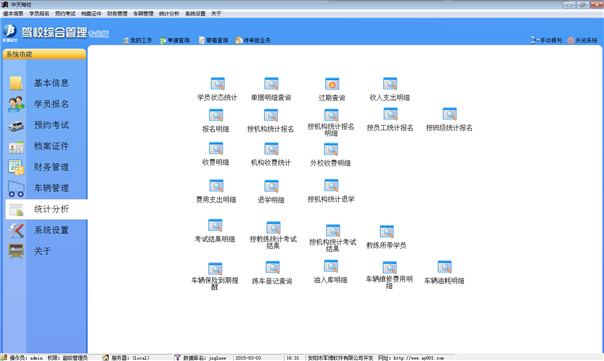Click the 手动排列 button

pyautogui.click(x=547, y=40)
